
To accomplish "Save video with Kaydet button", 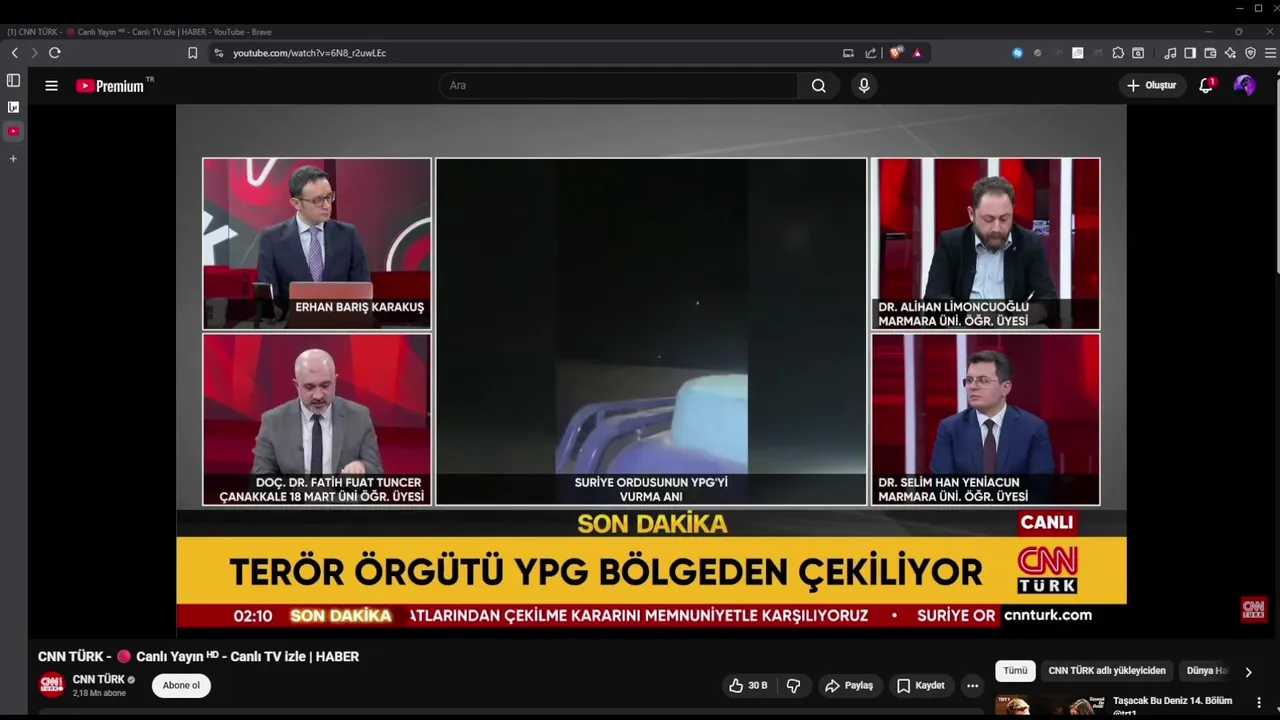I will pyautogui.click(x=920, y=686).
